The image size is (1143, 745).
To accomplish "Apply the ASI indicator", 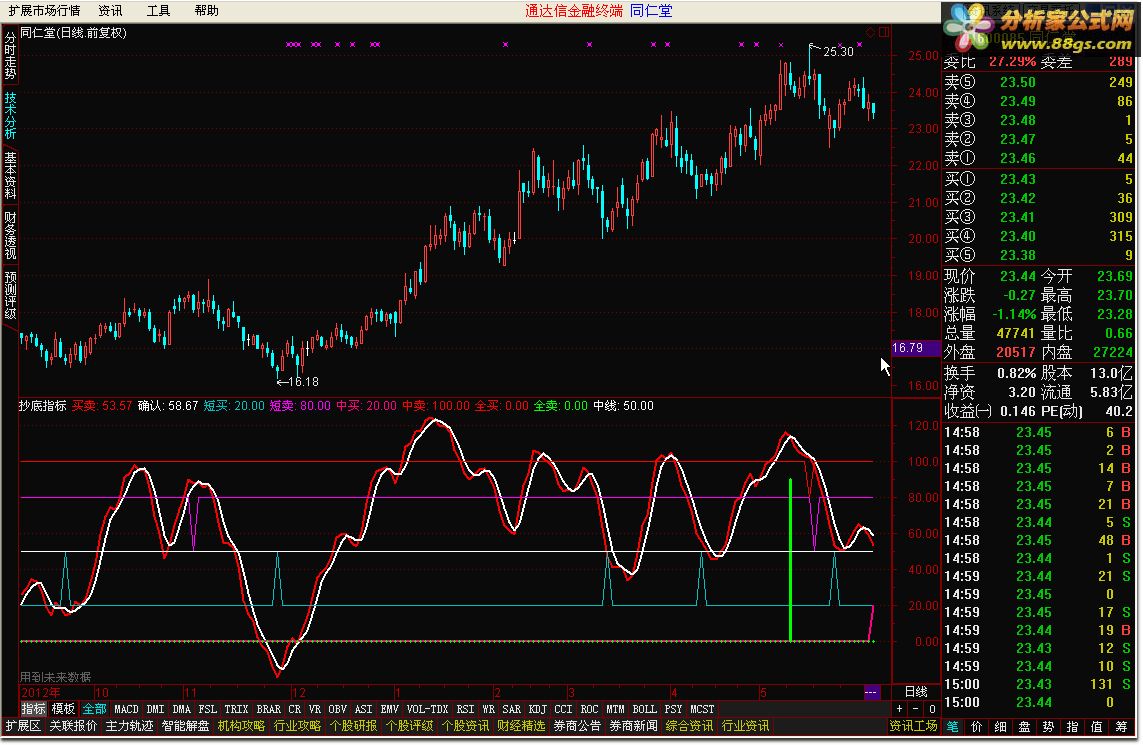I will 363,709.
